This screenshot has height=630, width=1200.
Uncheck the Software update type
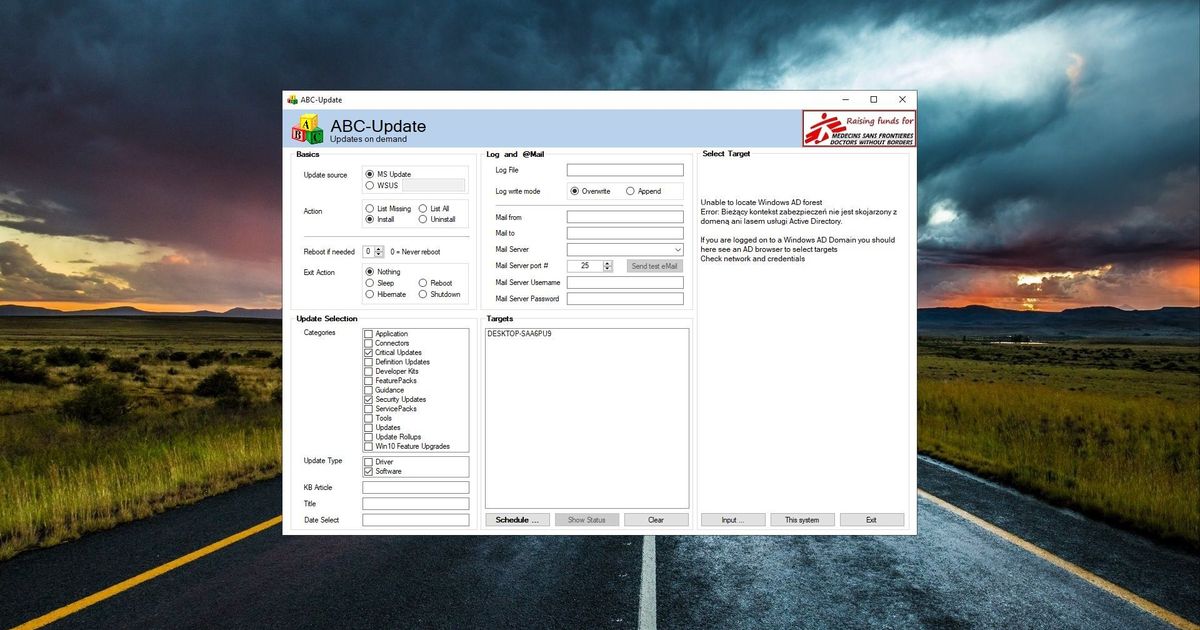click(368, 471)
